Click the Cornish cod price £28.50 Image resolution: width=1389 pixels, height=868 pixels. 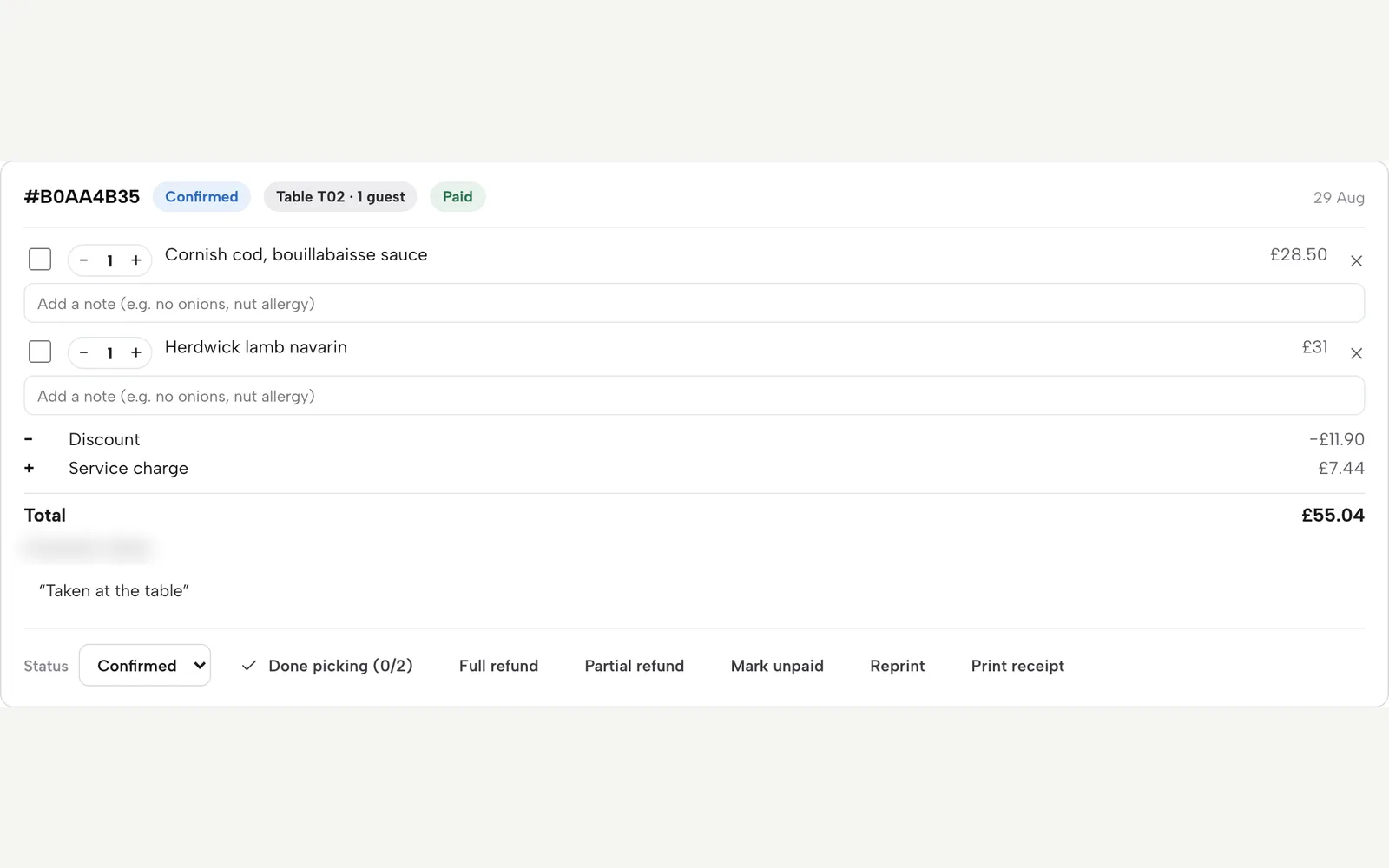tap(1299, 254)
